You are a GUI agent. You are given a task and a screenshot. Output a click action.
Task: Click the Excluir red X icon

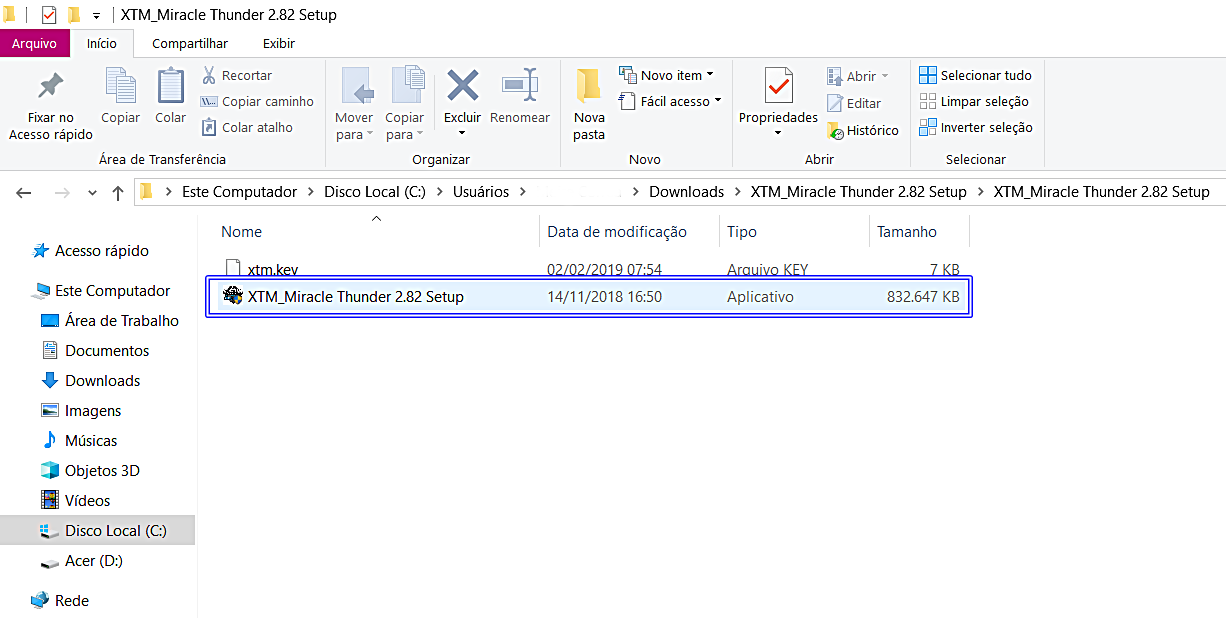[x=462, y=86]
